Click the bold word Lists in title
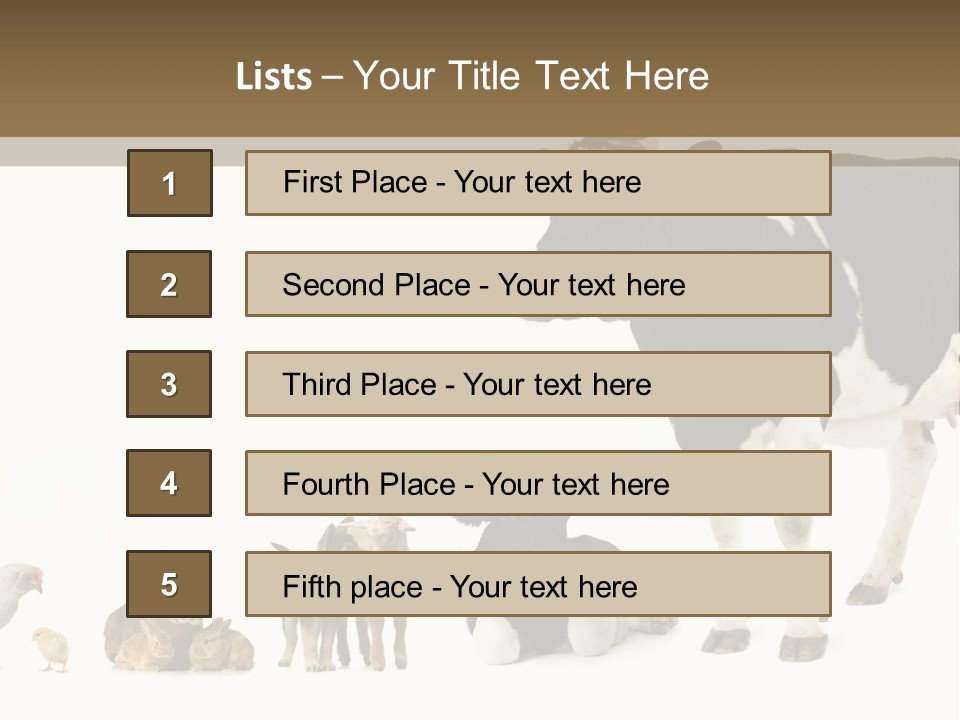The image size is (960, 720). click(x=274, y=77)
